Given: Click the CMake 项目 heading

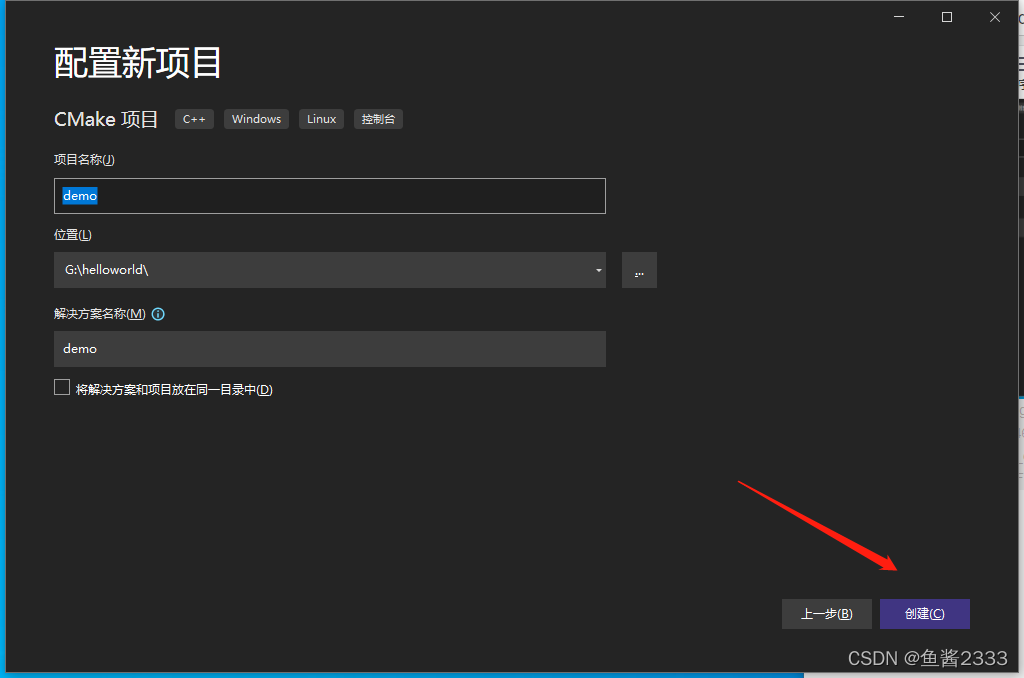Looking at the screenshot, I should point(106,119).
